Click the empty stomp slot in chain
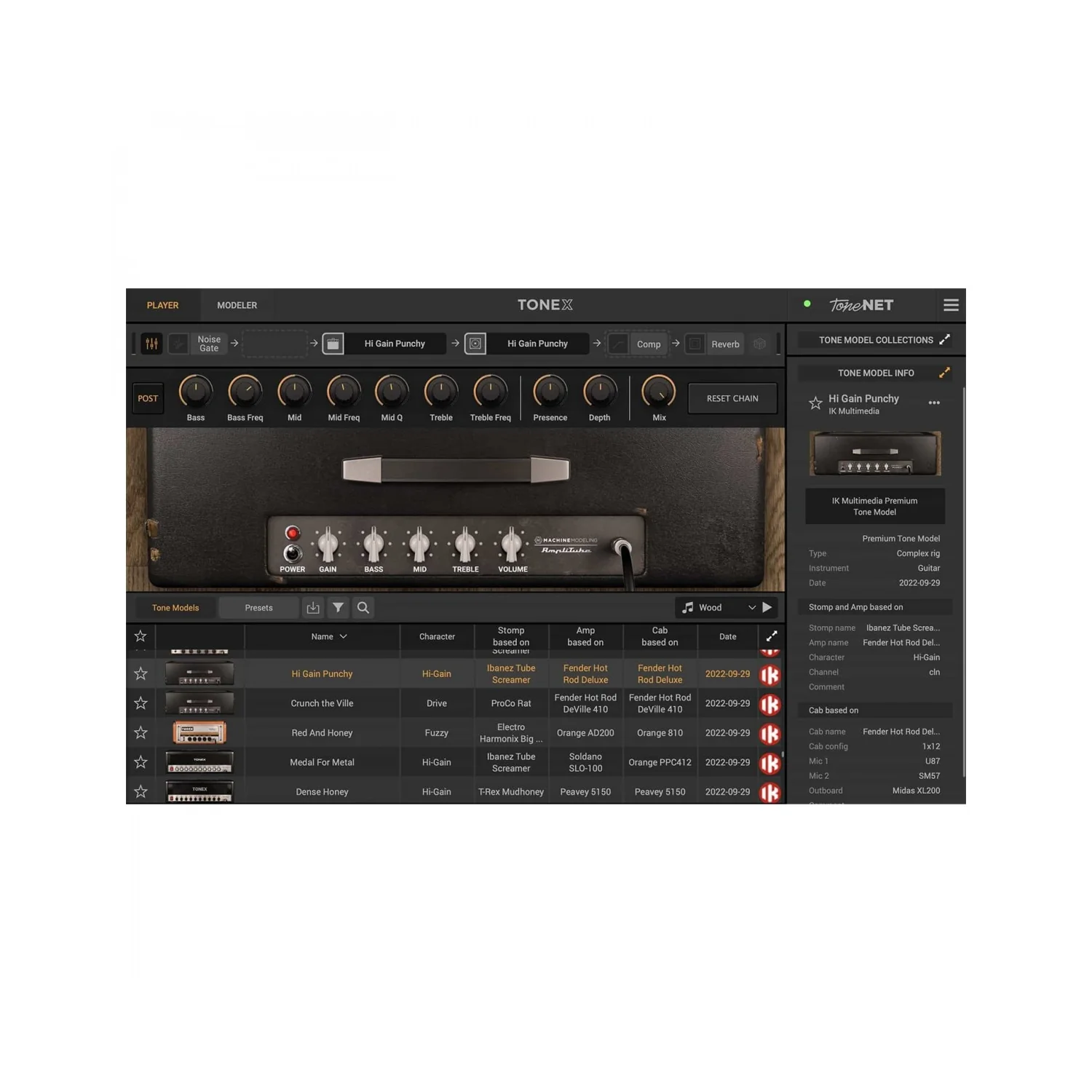 coord(274,344)
